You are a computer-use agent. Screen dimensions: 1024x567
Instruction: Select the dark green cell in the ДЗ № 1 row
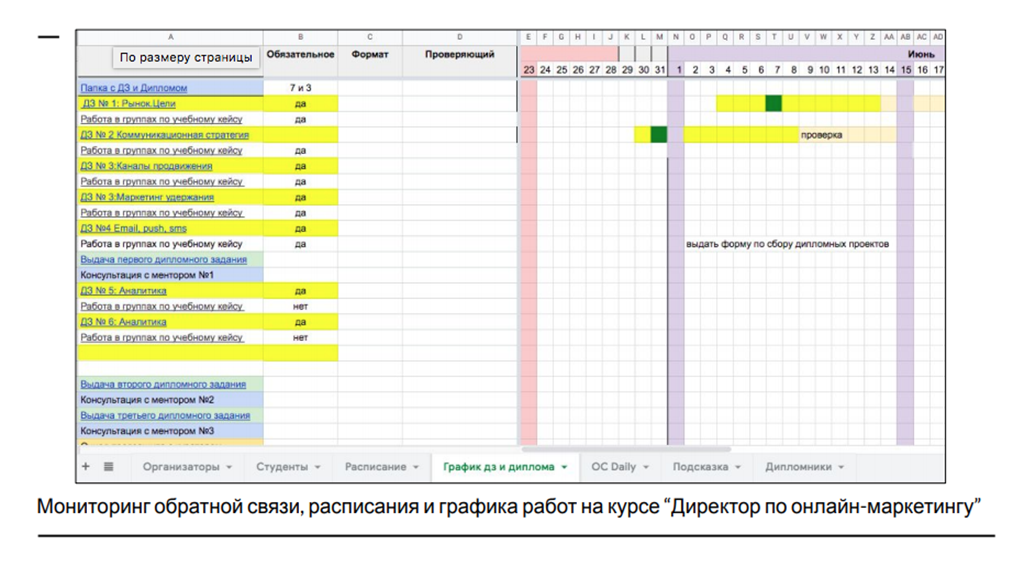tap(774, 103)
